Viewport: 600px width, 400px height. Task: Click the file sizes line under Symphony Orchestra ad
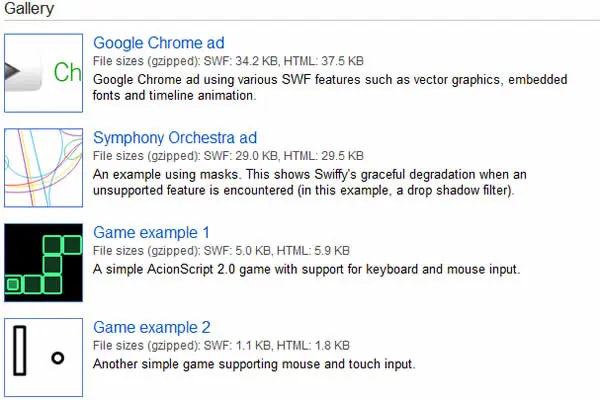228,156
